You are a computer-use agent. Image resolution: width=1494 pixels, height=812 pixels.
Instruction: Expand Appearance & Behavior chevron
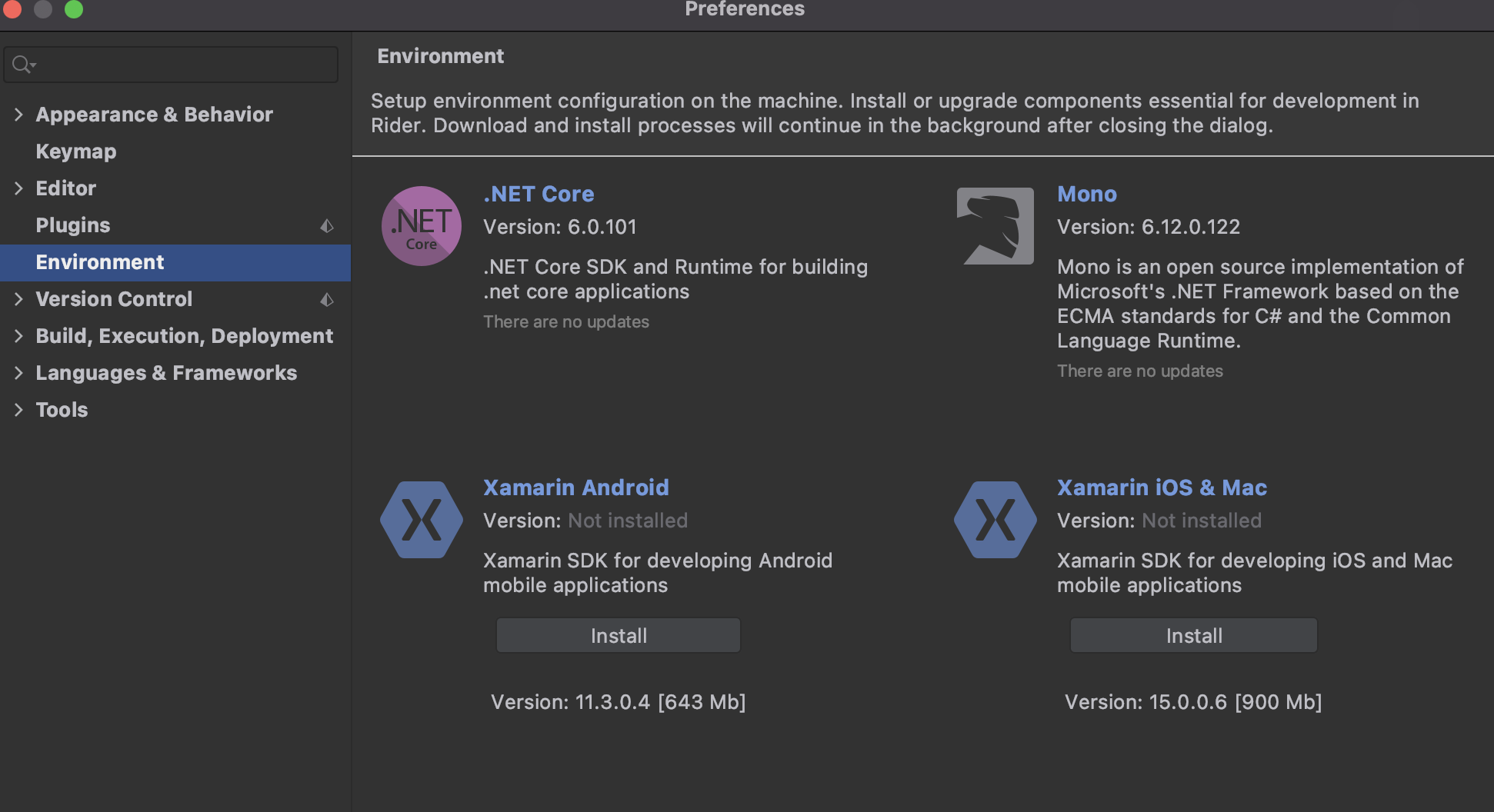pos(18,115)
